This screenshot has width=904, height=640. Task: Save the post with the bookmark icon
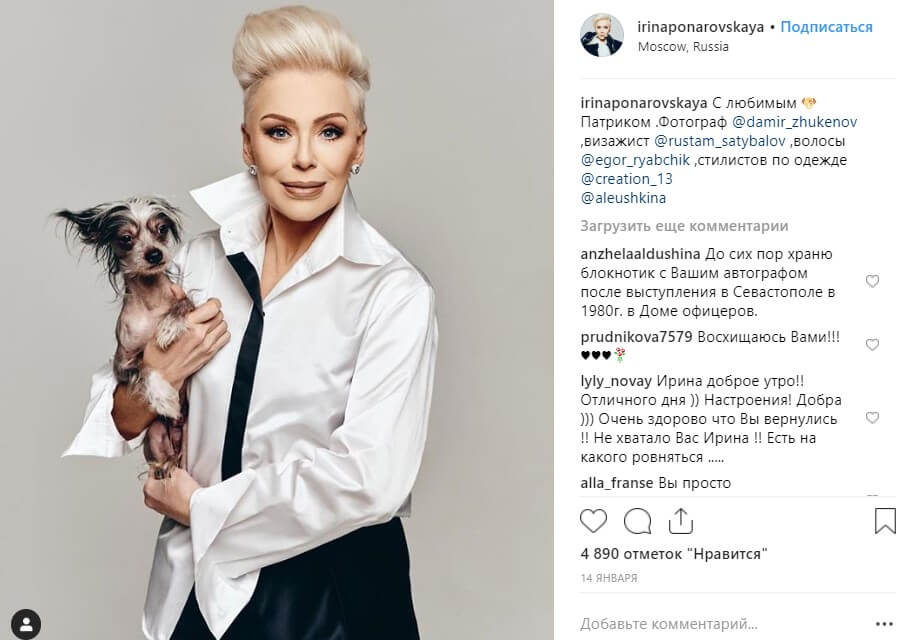coord(885,521)
